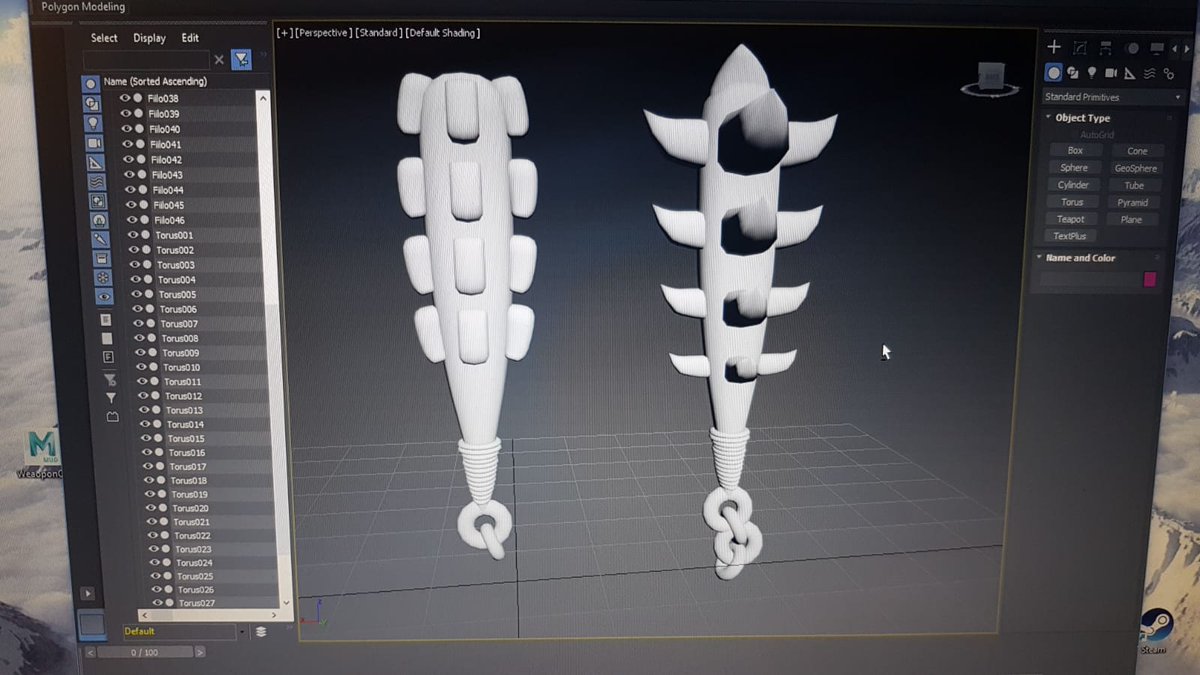Toggle Scene Explorer space warps display filter
Image resolution: width=1200 pixels, height=675 pixels.
[x=97, y=182]
